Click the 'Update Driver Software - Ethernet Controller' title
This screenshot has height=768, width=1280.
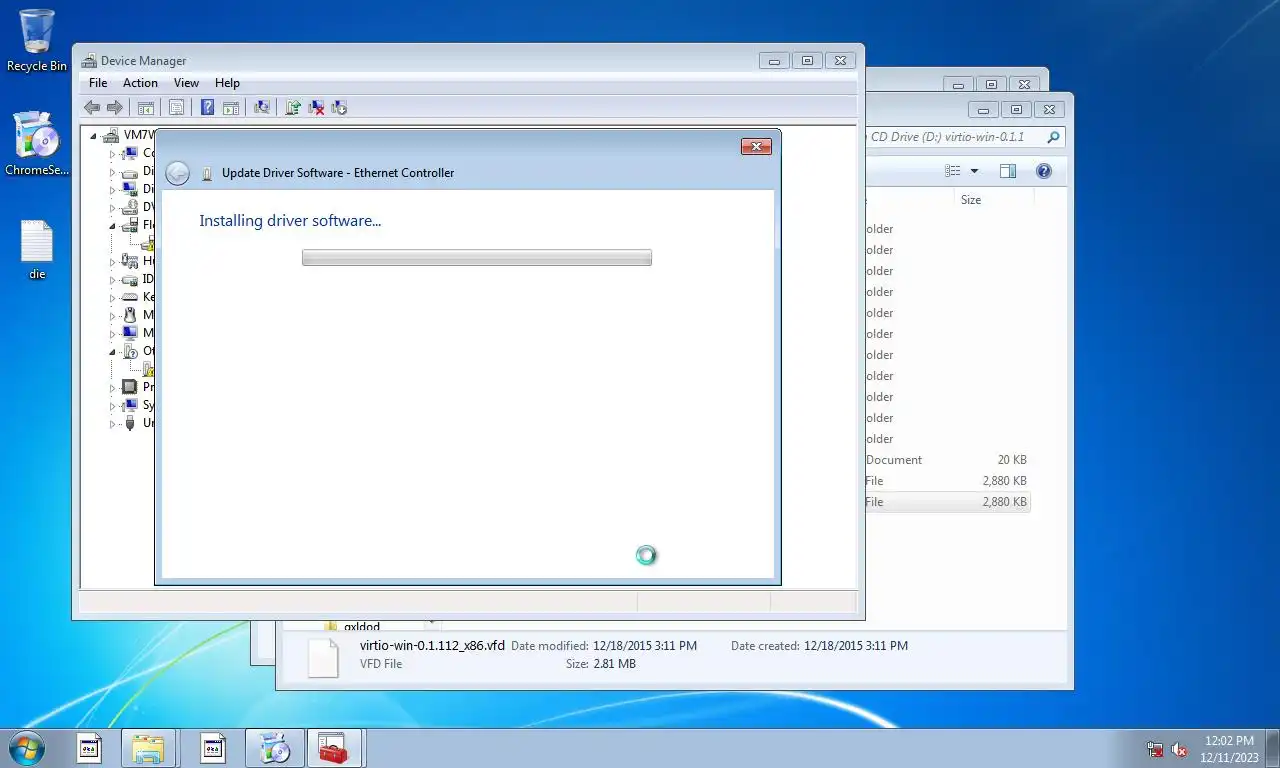(x=338, y=173)
